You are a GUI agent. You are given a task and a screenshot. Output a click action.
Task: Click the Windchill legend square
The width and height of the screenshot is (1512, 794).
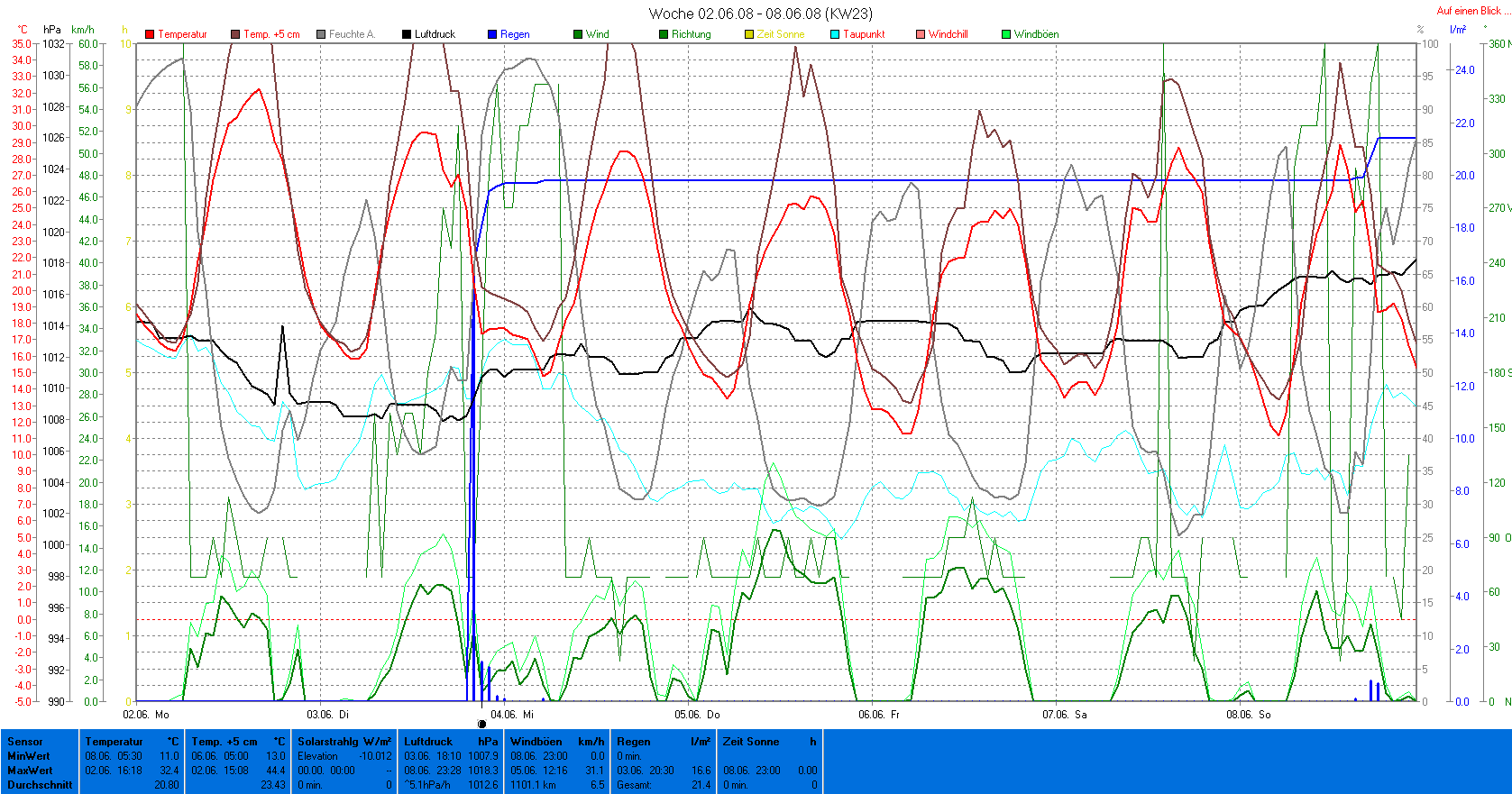pos(921,34)
